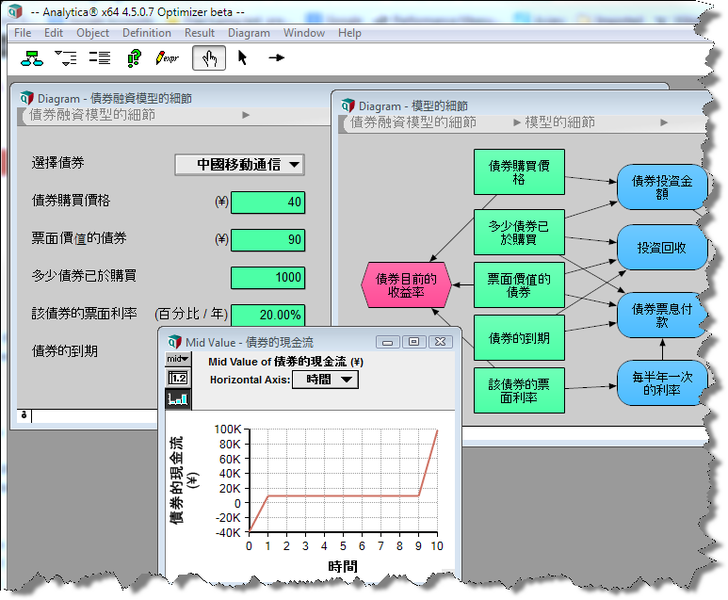Open the Edit menu
The width and height of the screenshot is (728, 600).
pos(53,33)
